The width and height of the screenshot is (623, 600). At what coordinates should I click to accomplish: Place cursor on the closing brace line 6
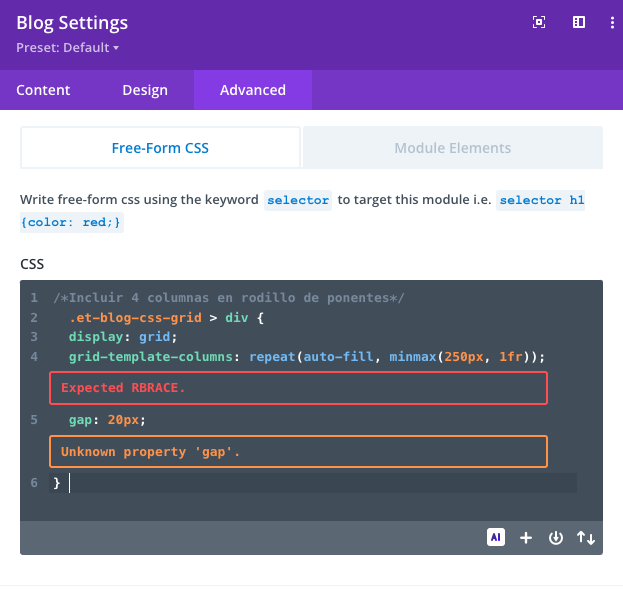(300, 484)
